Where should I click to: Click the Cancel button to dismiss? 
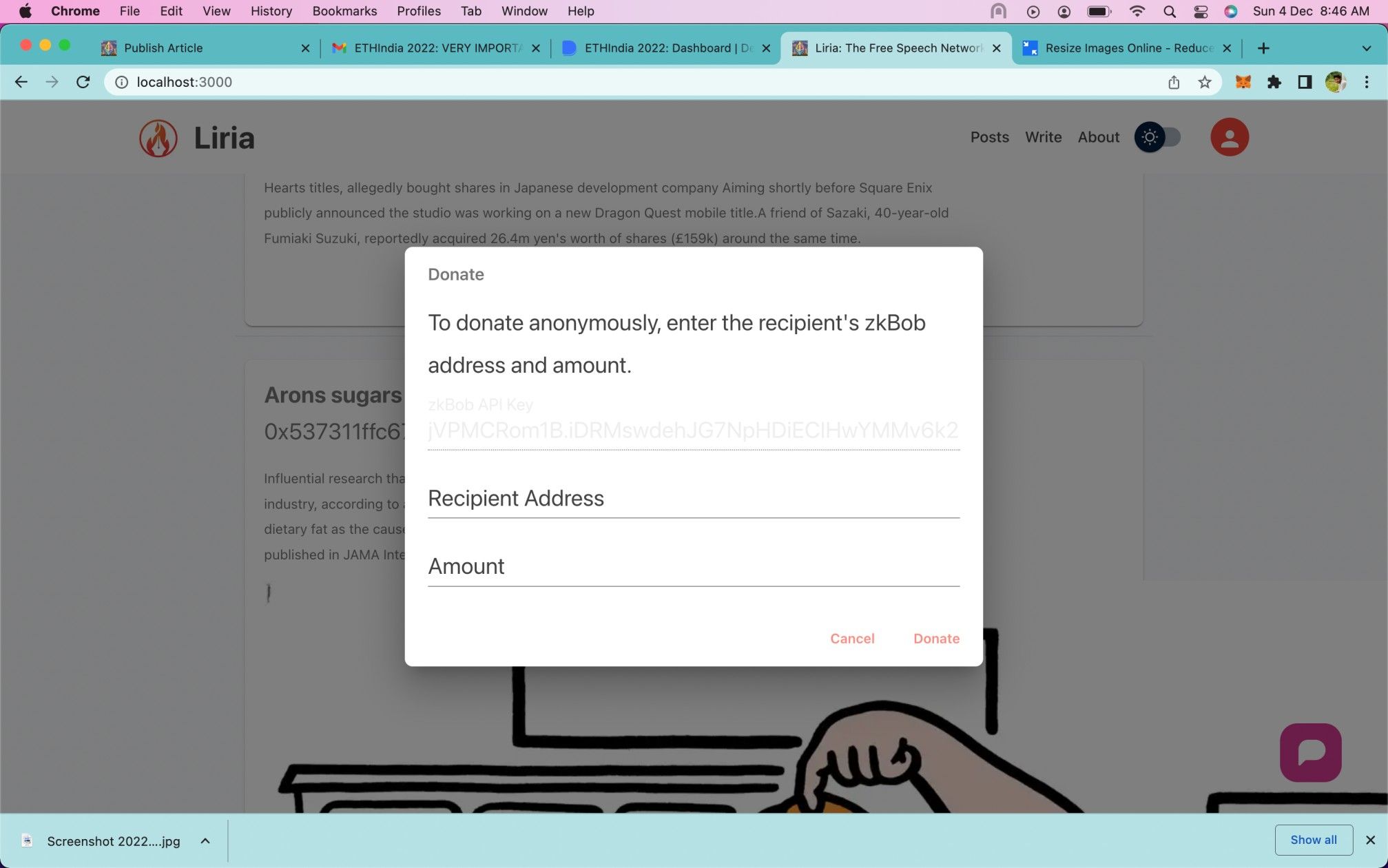click(x=852, y=638)
